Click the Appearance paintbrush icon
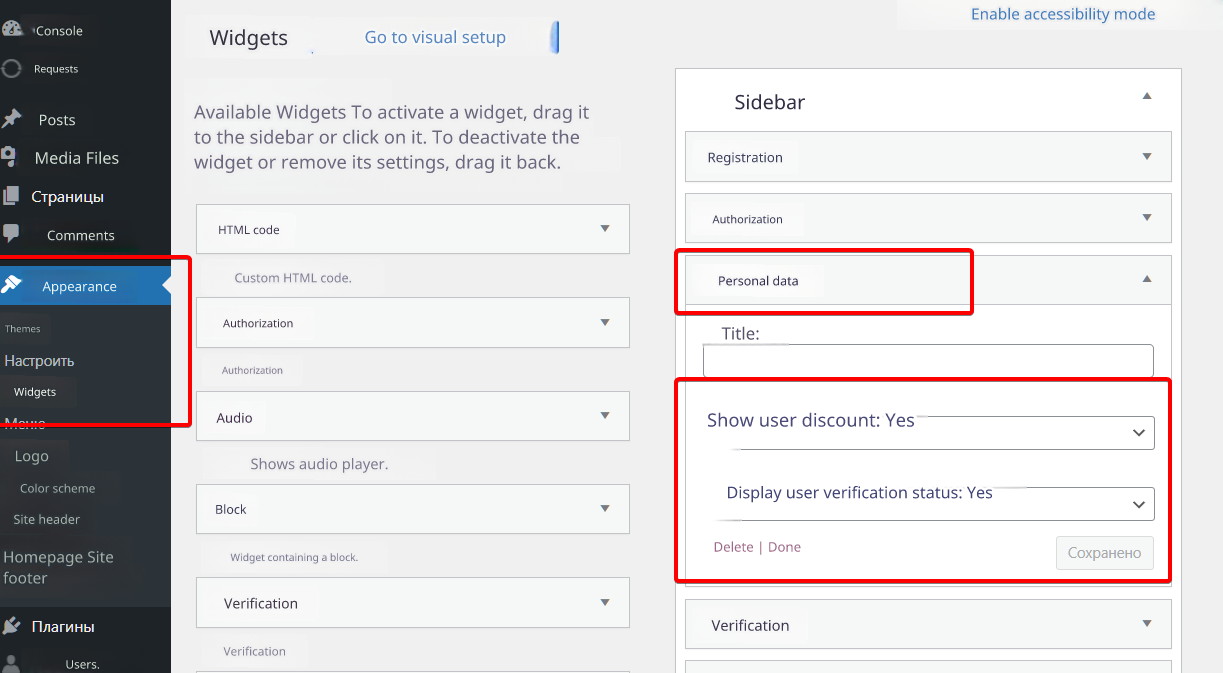 pyautogui.click(x=12, y=285)
